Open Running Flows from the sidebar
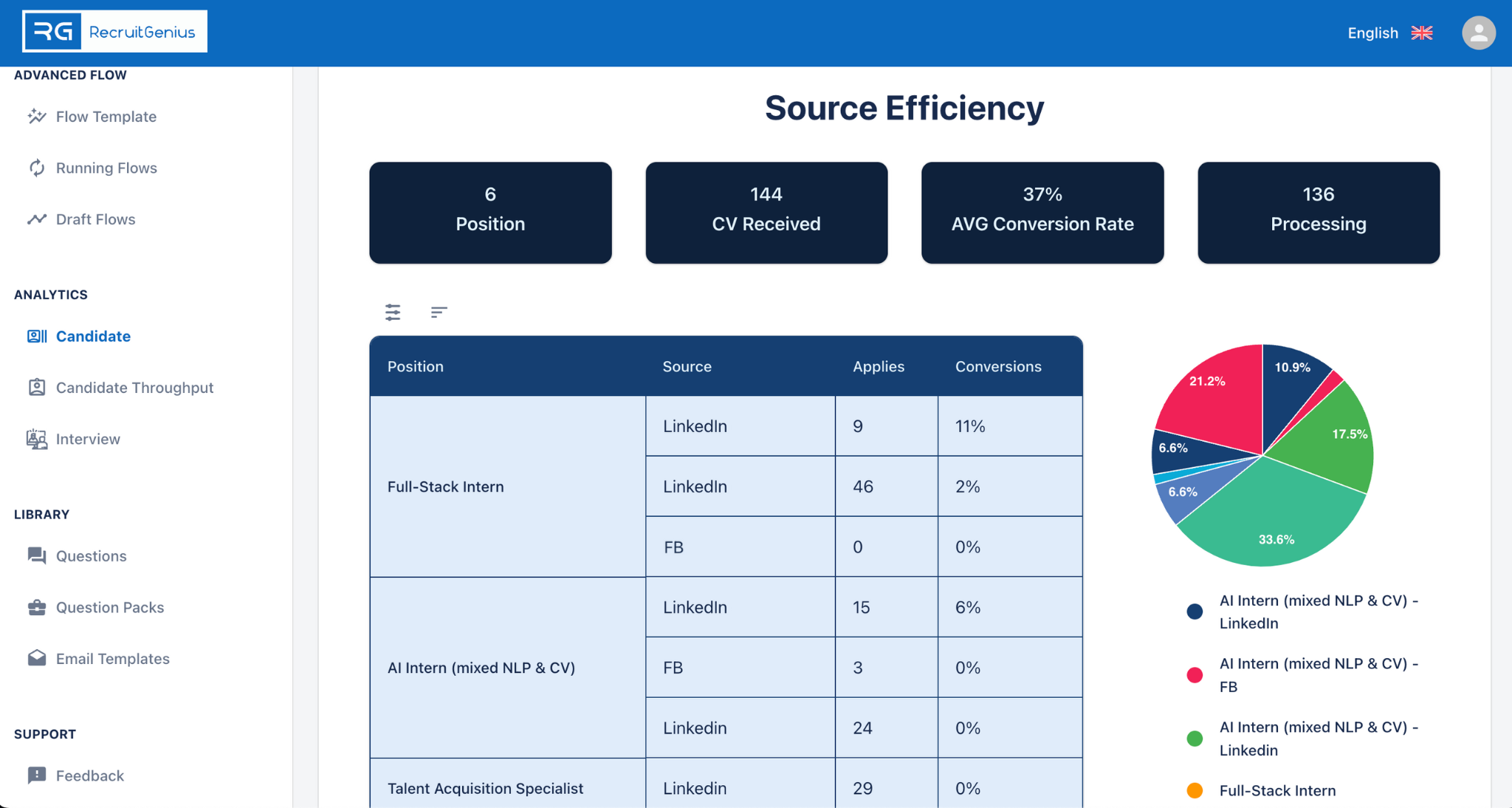1512x808 pixels. 36,168
